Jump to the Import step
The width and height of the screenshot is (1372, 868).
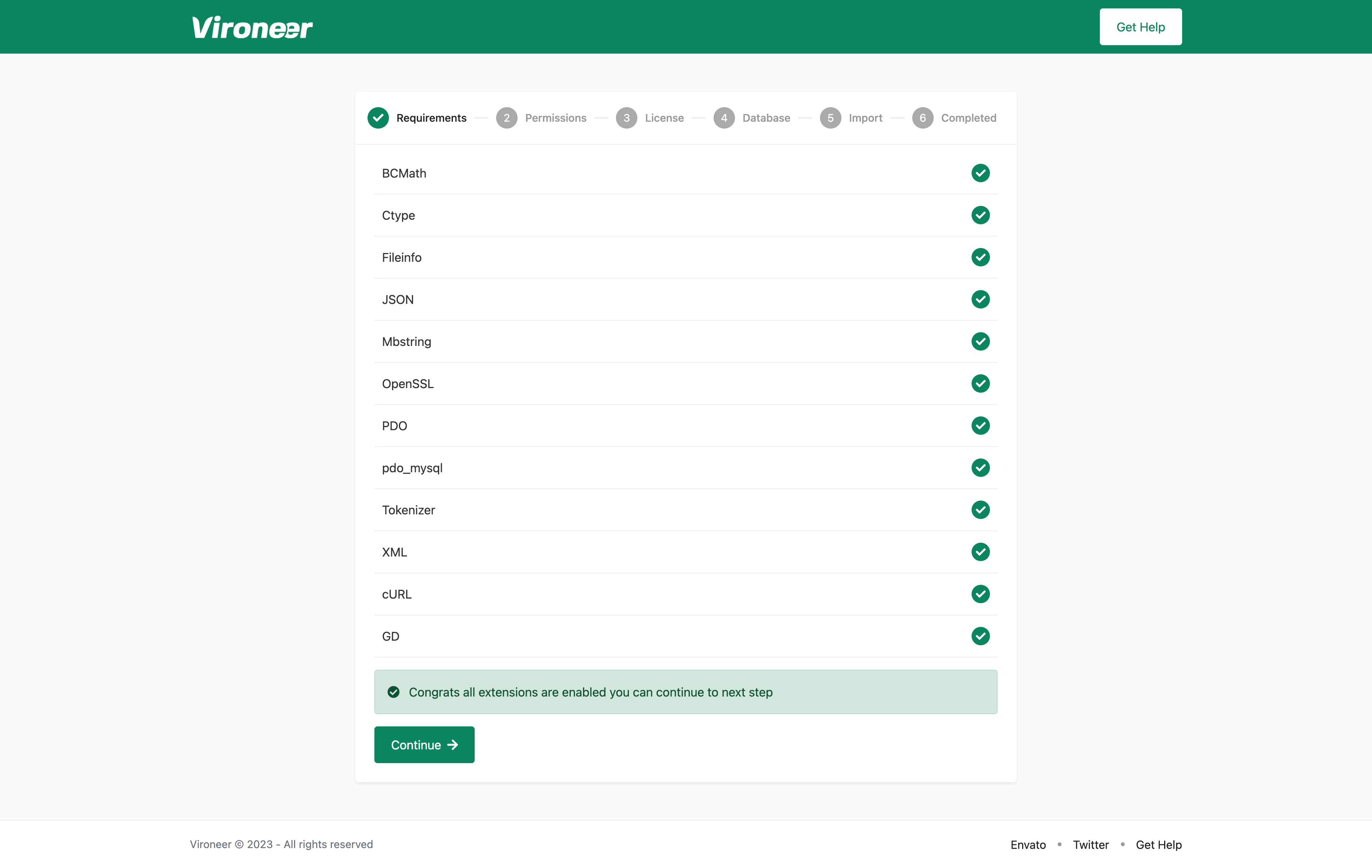pos(865,118)
